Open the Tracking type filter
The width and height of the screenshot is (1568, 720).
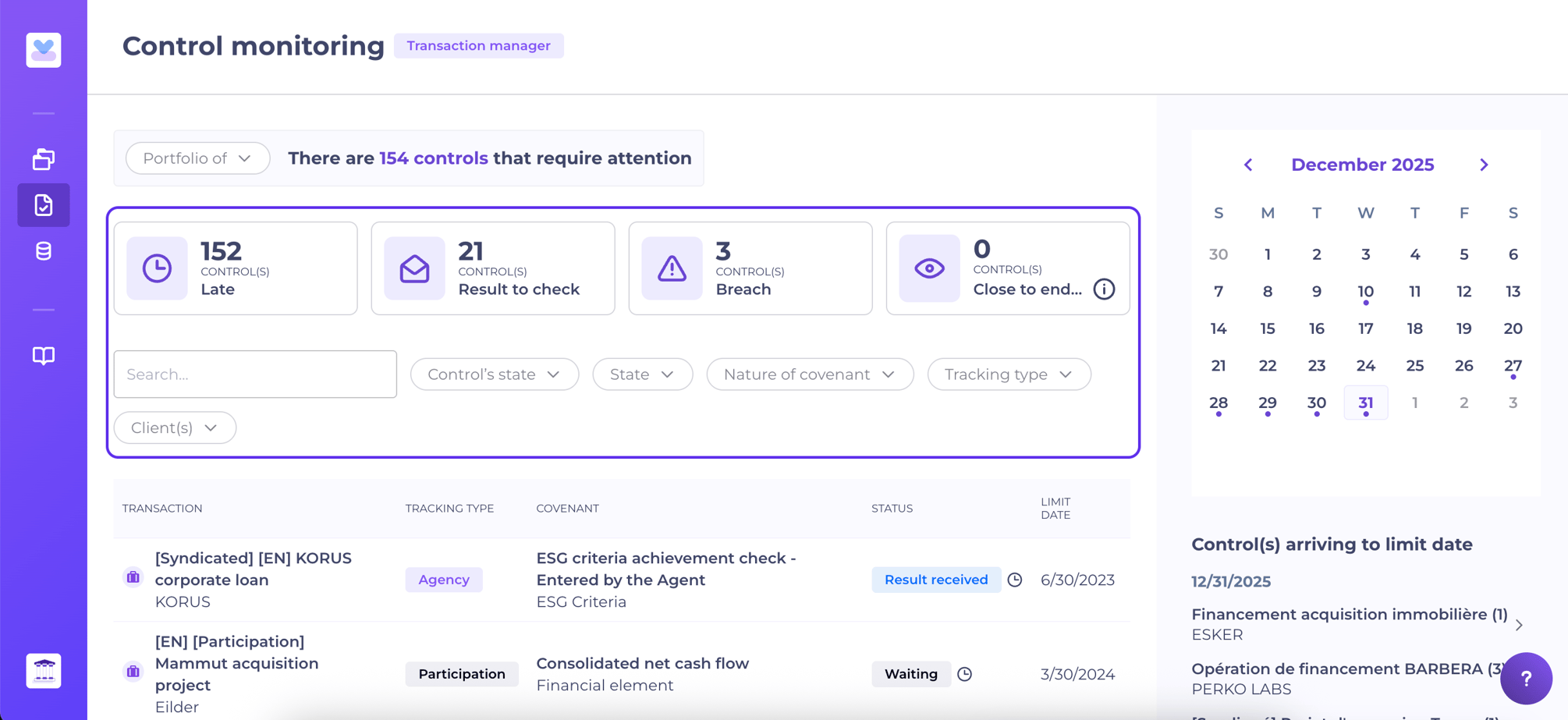tap(1009, 374)
